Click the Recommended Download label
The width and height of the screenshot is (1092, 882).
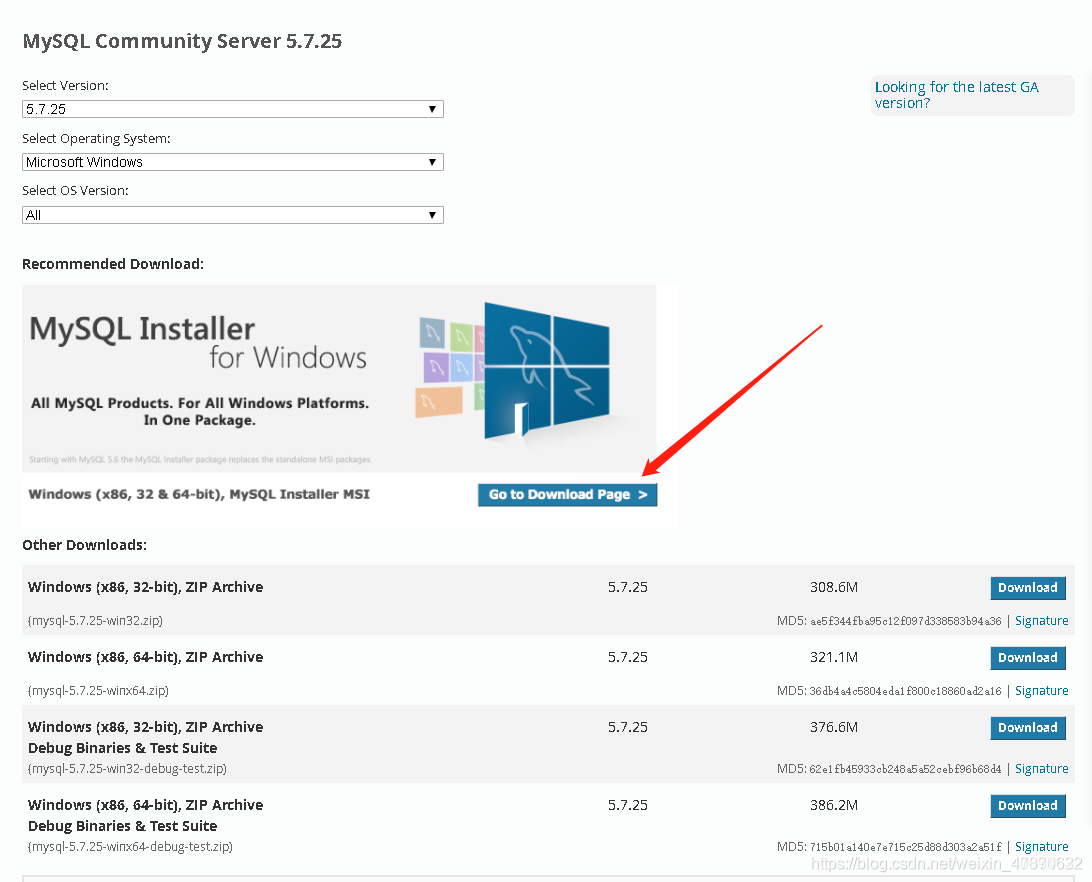[x=113, y=264]
